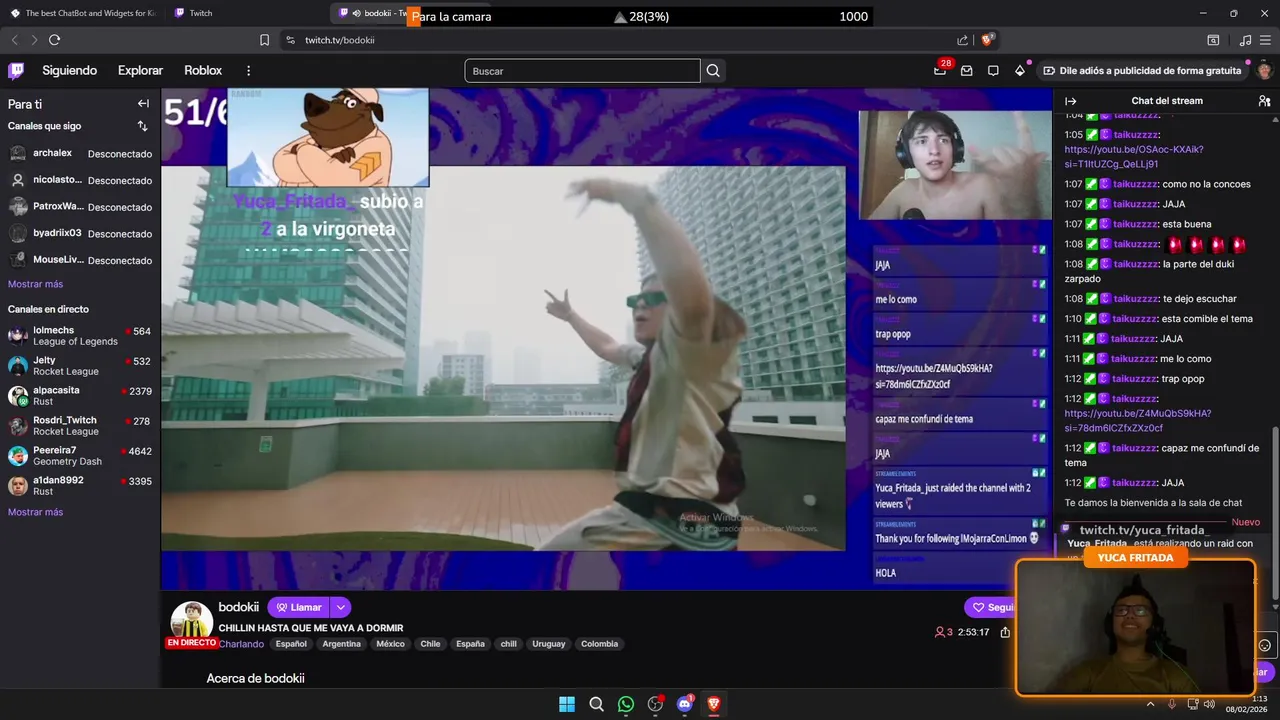
Task: Open the Peereira7 Geometry Dash channel
Action: tap(80, 456)
